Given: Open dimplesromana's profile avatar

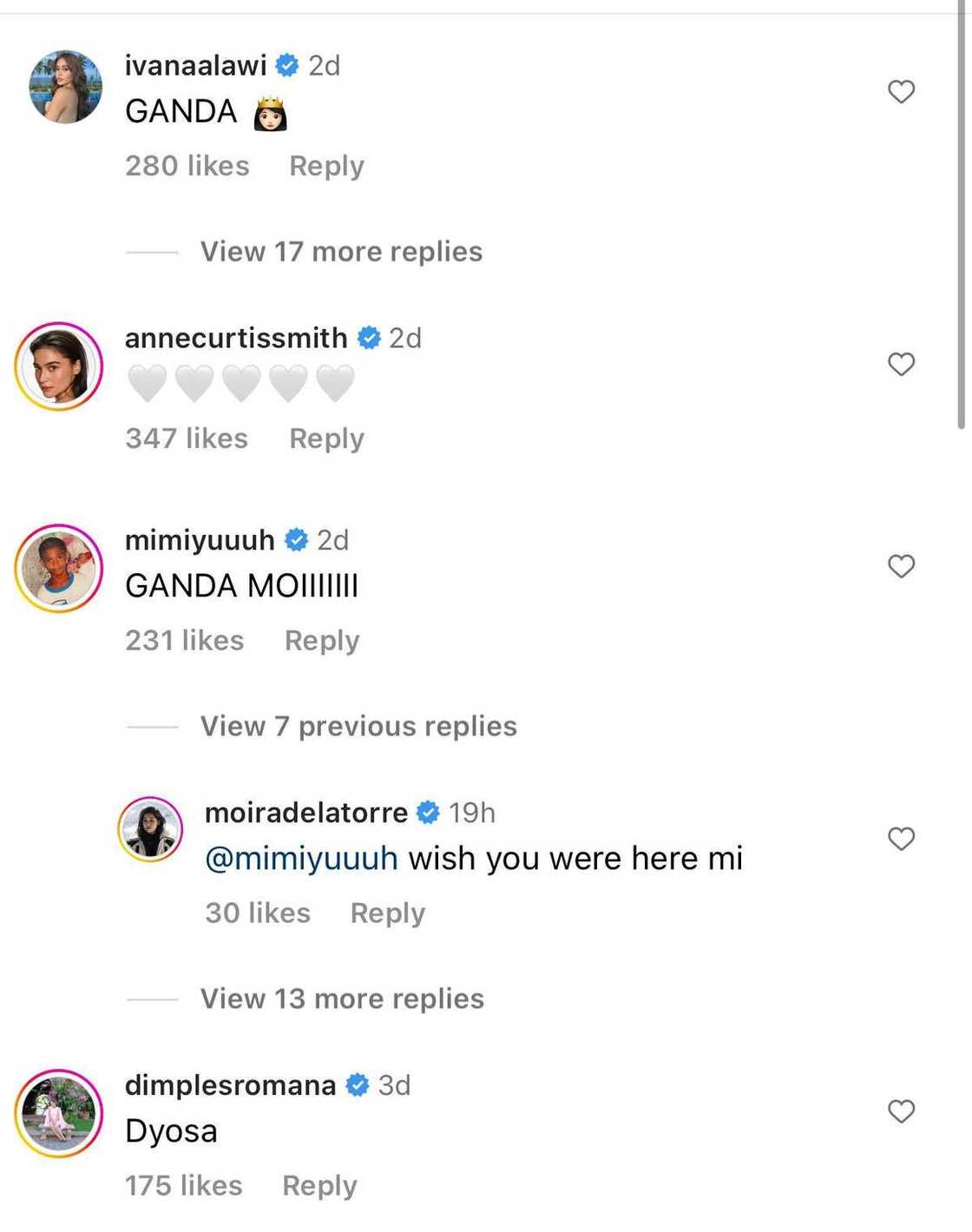Looking at the screenshot, I should (59, 1113).
